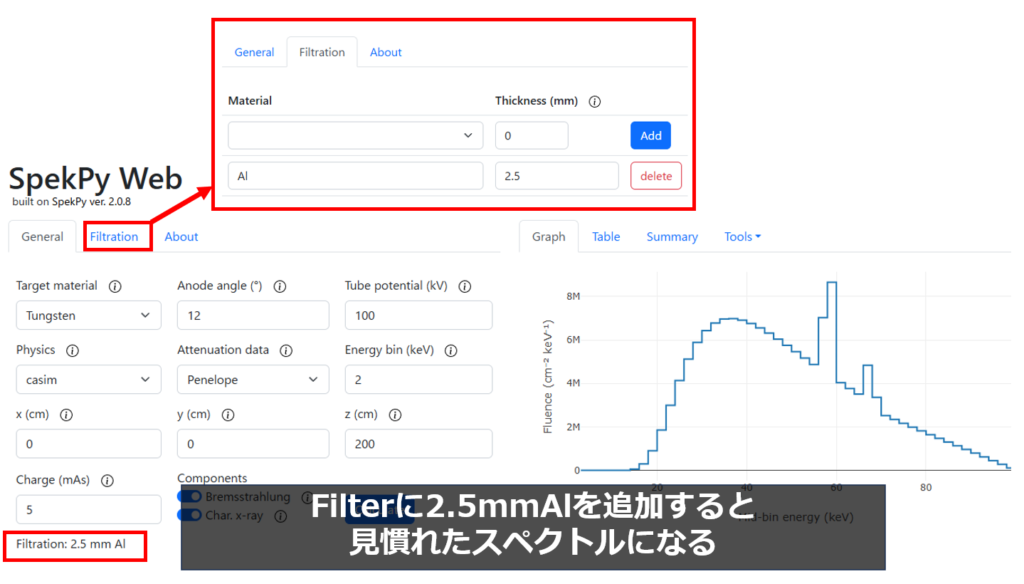Click the Energy bin field
The image size is (1024, 584).
[419, 380]
